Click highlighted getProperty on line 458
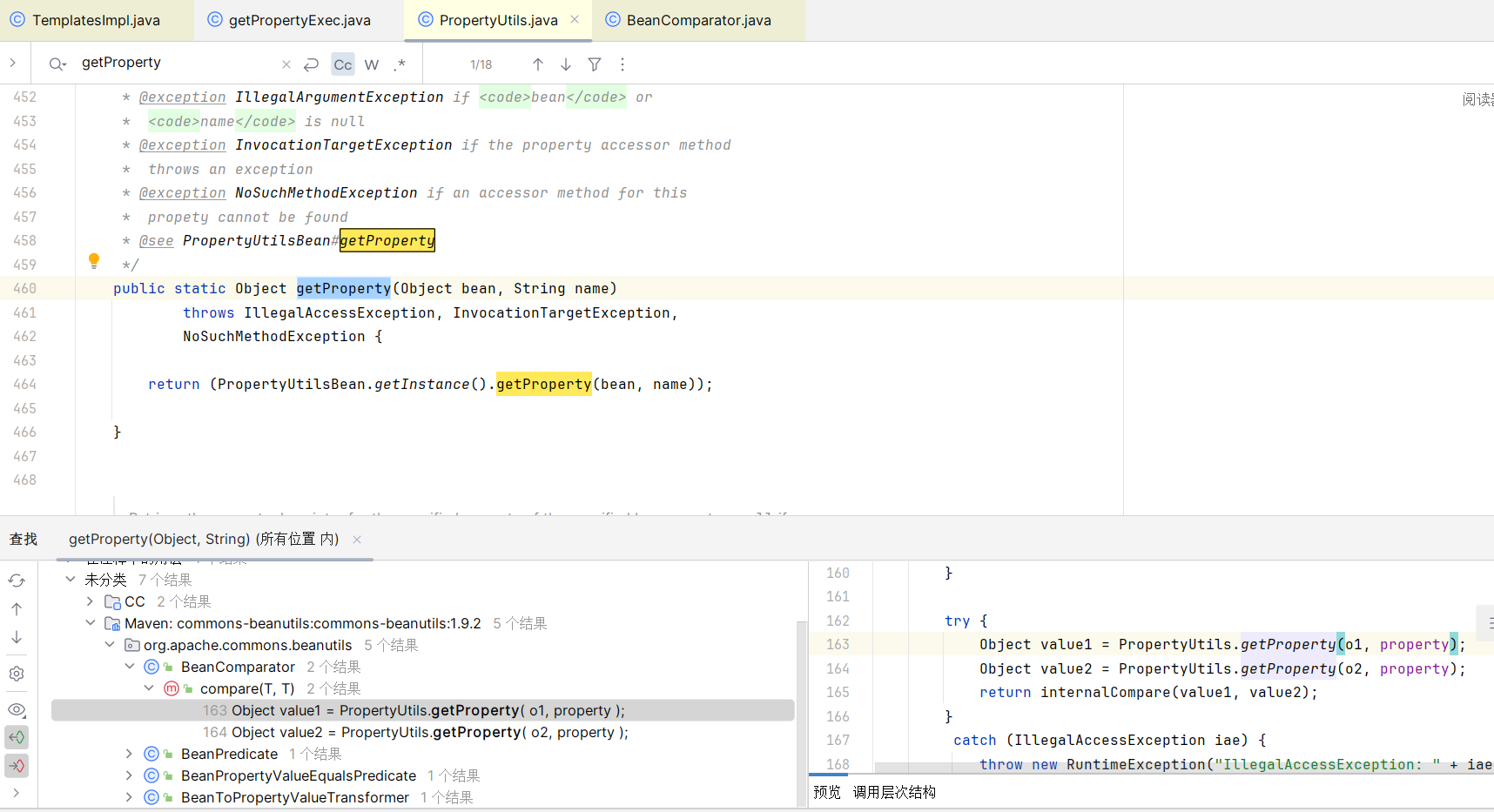 point(387,240)
